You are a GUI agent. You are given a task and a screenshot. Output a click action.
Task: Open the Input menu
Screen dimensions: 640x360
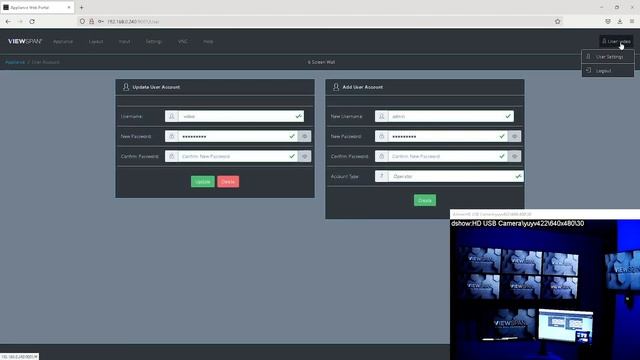124,42
